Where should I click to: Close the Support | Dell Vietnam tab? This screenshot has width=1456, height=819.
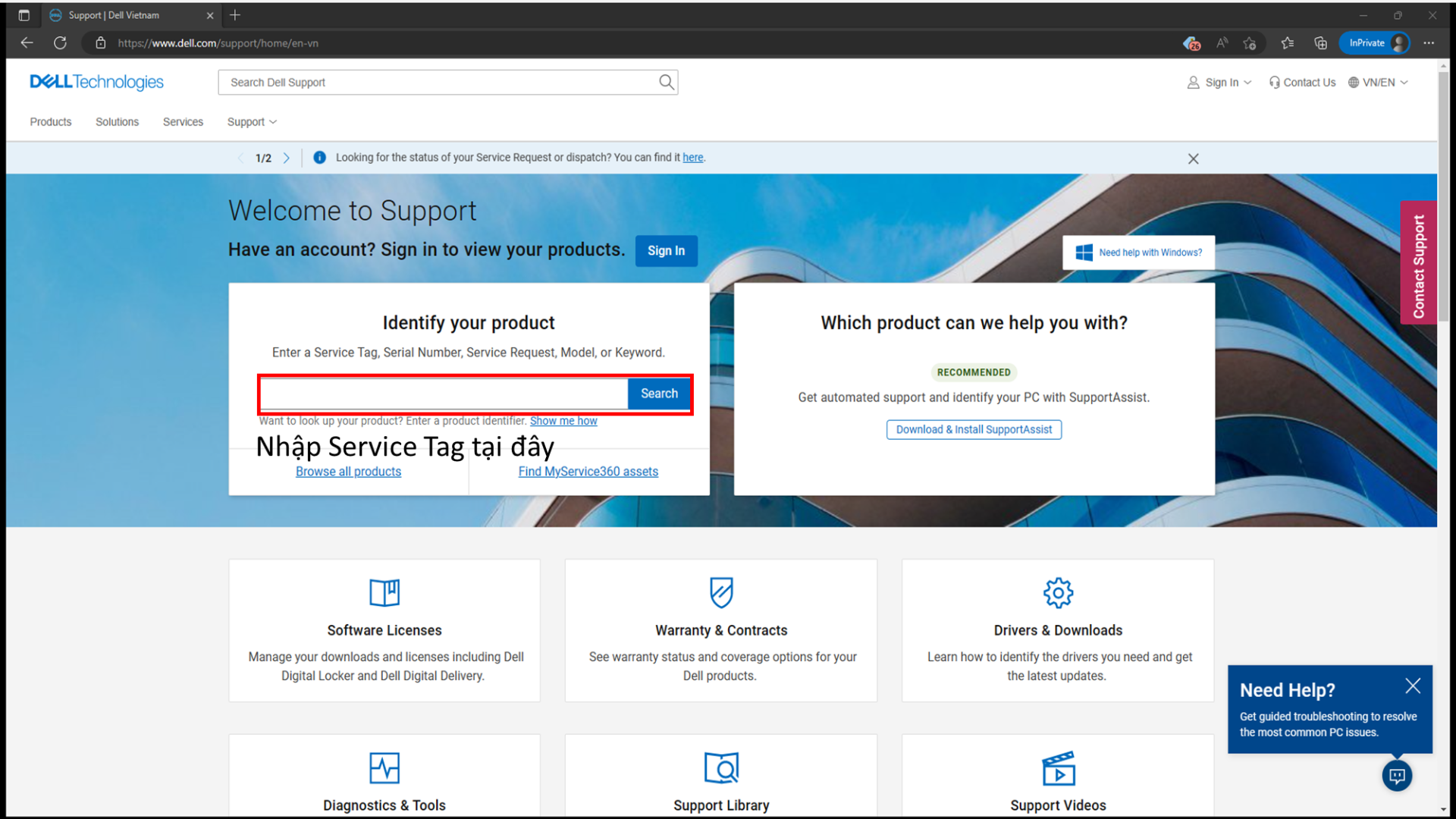point(210,15)
